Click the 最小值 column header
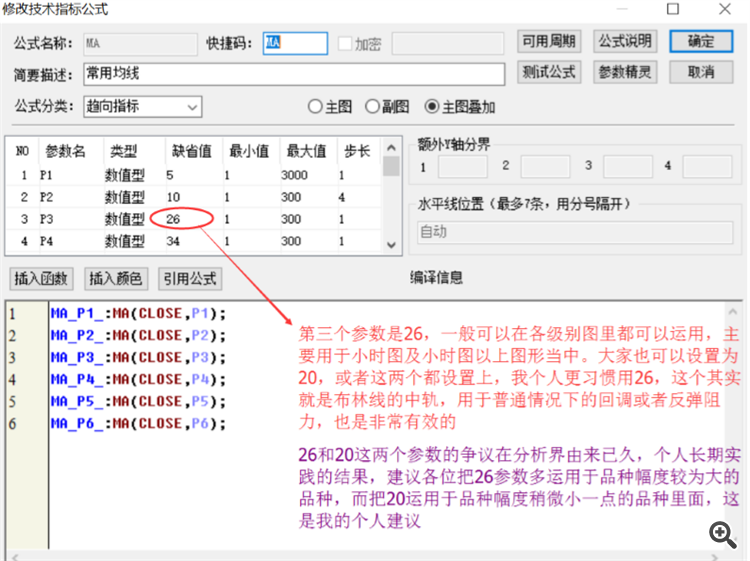This screenshot has height=561, width=750. pyautogui.click(x=249, y=152)
